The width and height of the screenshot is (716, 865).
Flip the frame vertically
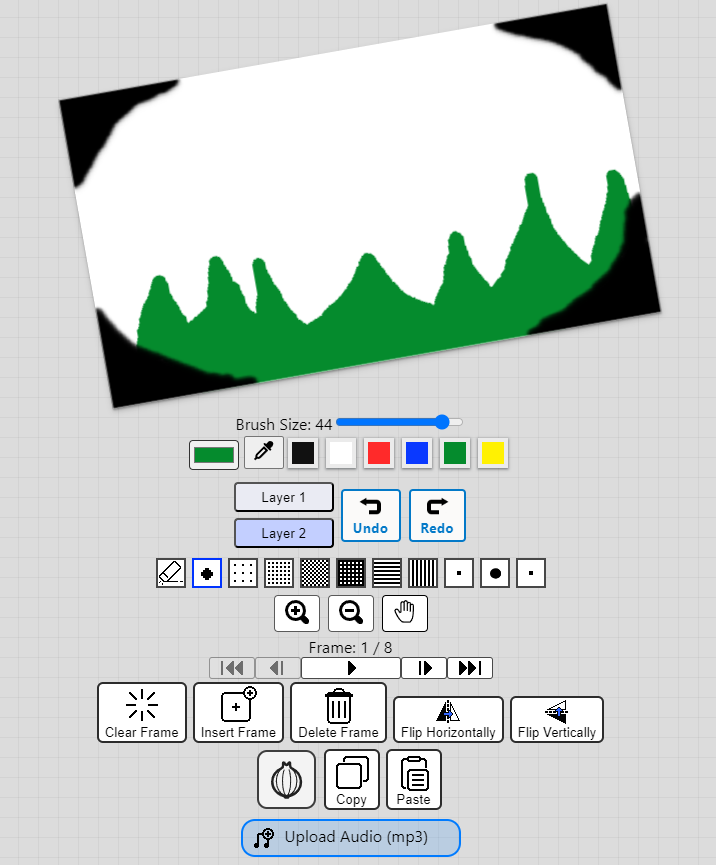(x=557, y=719)
